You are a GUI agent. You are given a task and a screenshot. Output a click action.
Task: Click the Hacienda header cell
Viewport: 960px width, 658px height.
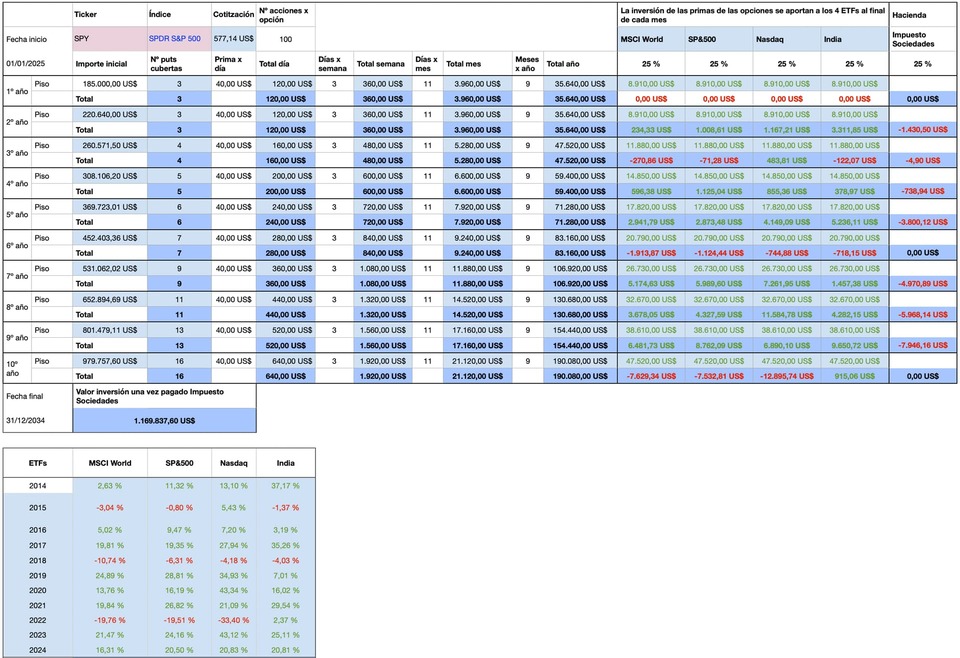922,15
